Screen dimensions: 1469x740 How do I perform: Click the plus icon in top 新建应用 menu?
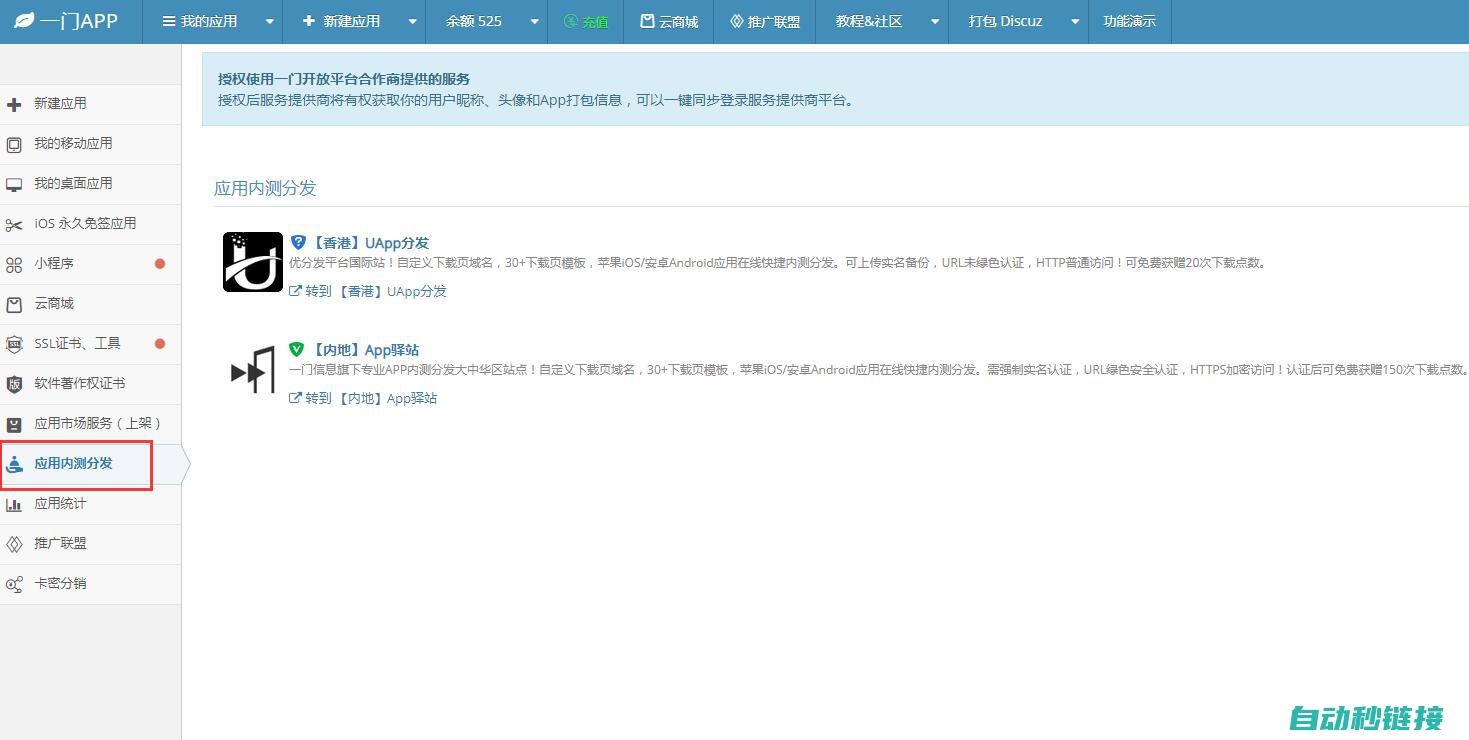pyautogui.click(x=308, y=21)
